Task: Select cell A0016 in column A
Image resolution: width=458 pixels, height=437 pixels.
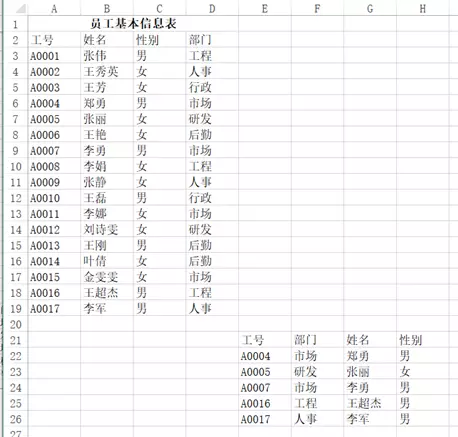Action: tap(54, 293)
